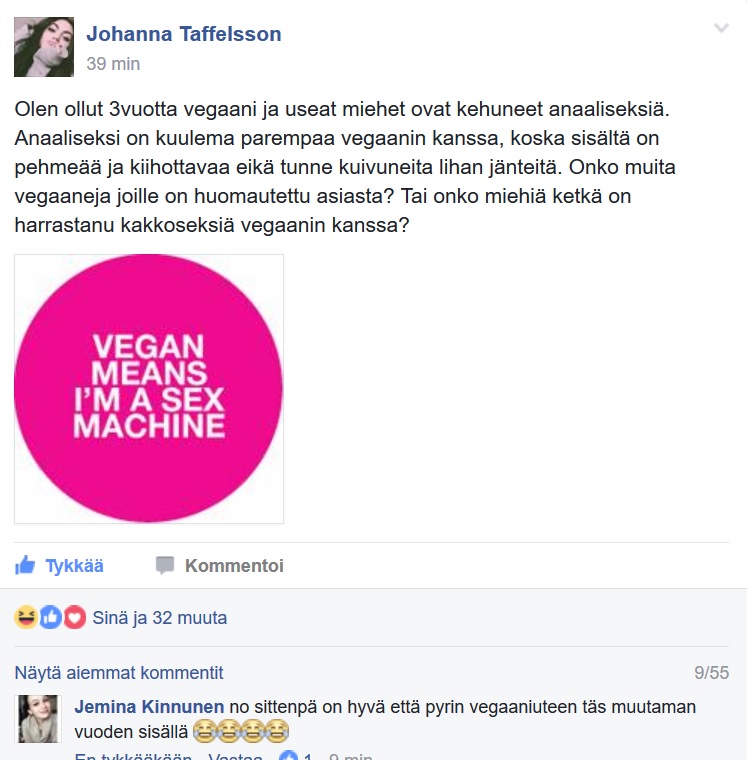Click Johanna Taffelsson's profile picture
This screenshot has height=760, width=747.
(44, 47)
